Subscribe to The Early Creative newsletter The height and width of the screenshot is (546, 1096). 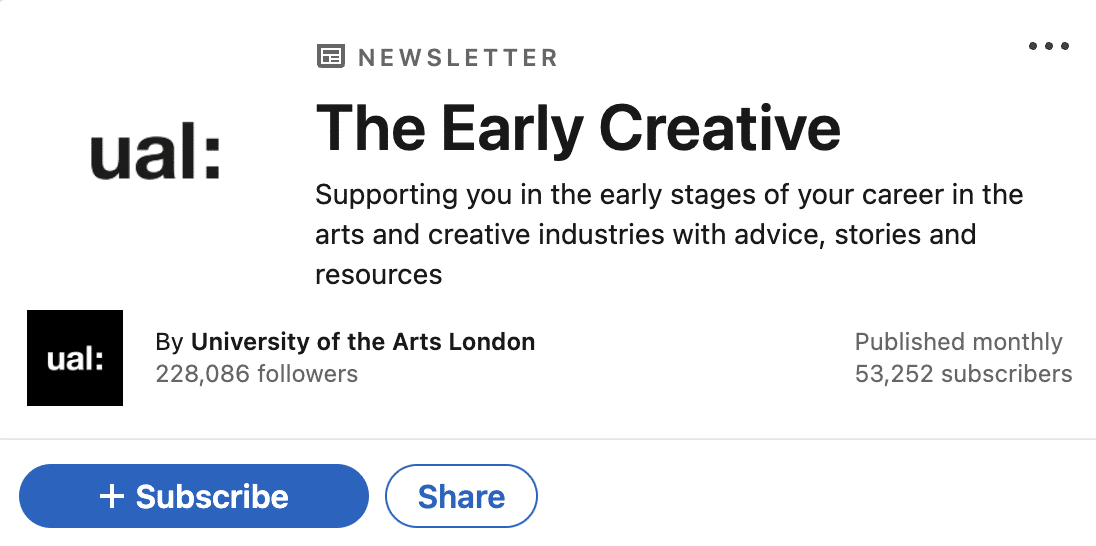(194, 496)
